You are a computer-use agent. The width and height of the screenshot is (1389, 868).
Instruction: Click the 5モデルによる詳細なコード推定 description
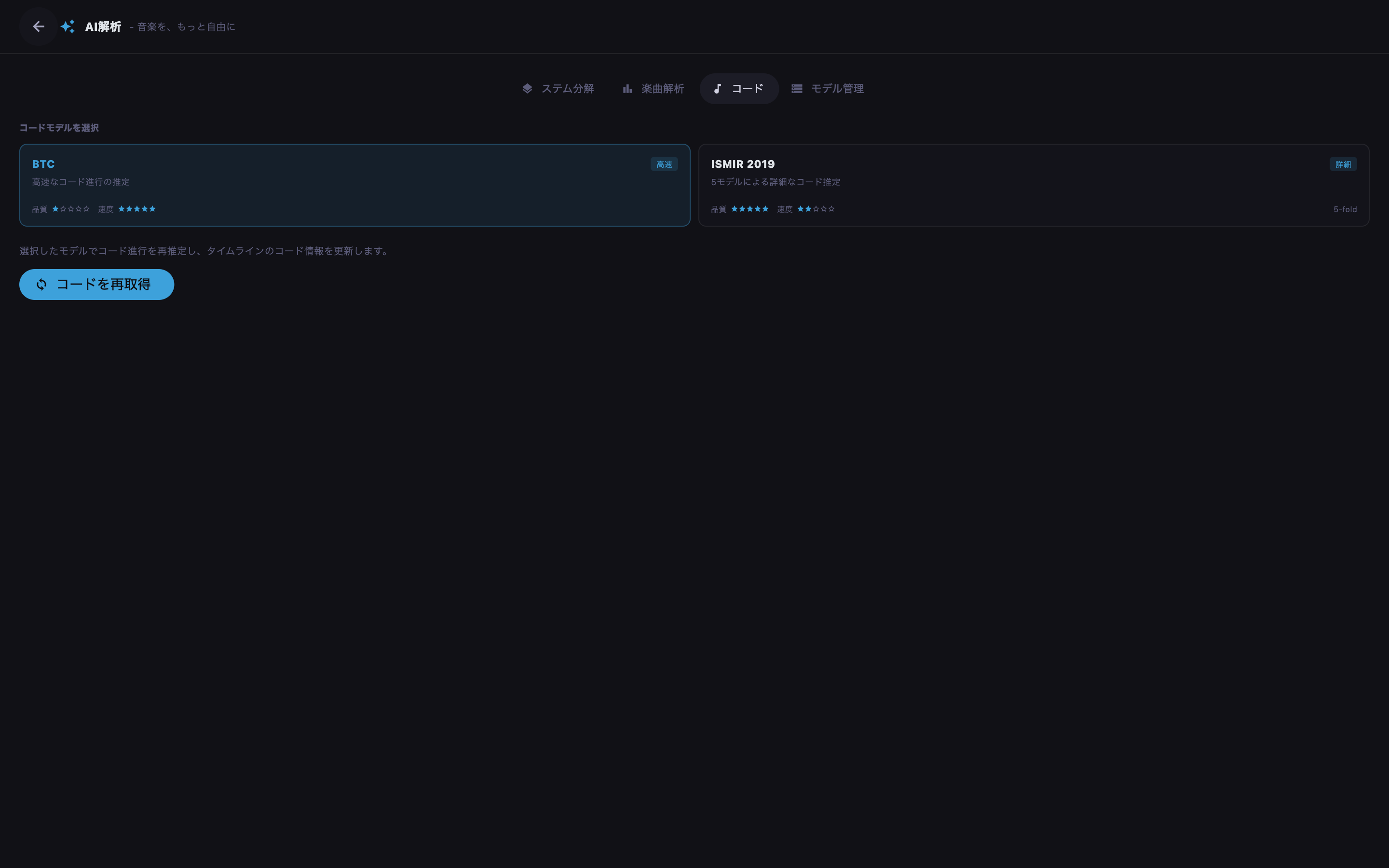(x=776, y=182)
